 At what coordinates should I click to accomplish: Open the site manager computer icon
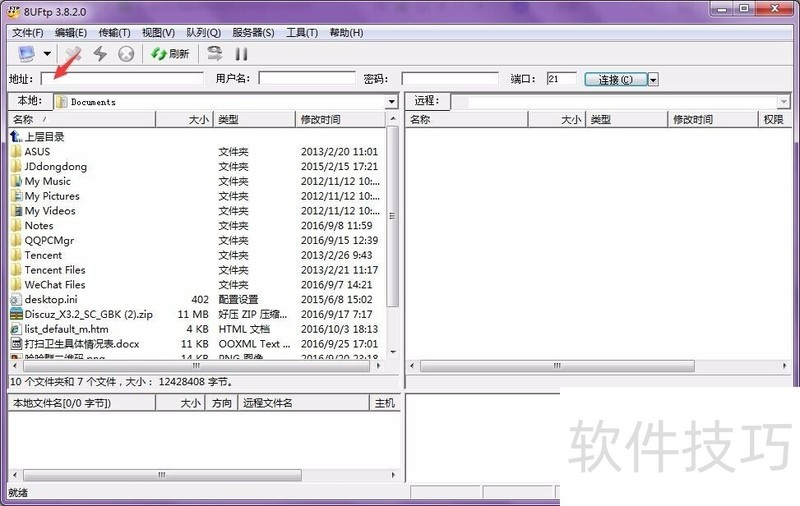(27, 53)
